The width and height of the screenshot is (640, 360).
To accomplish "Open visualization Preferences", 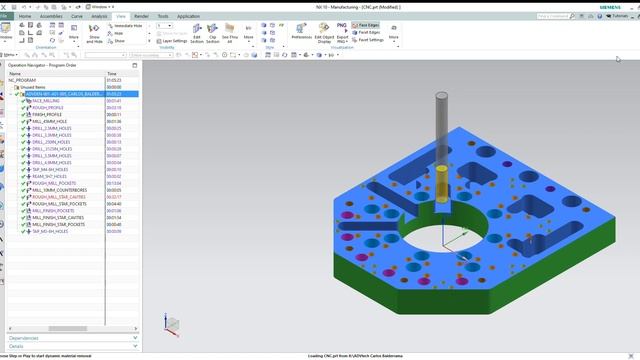I will pyautogui.click(x=301, y=31).
